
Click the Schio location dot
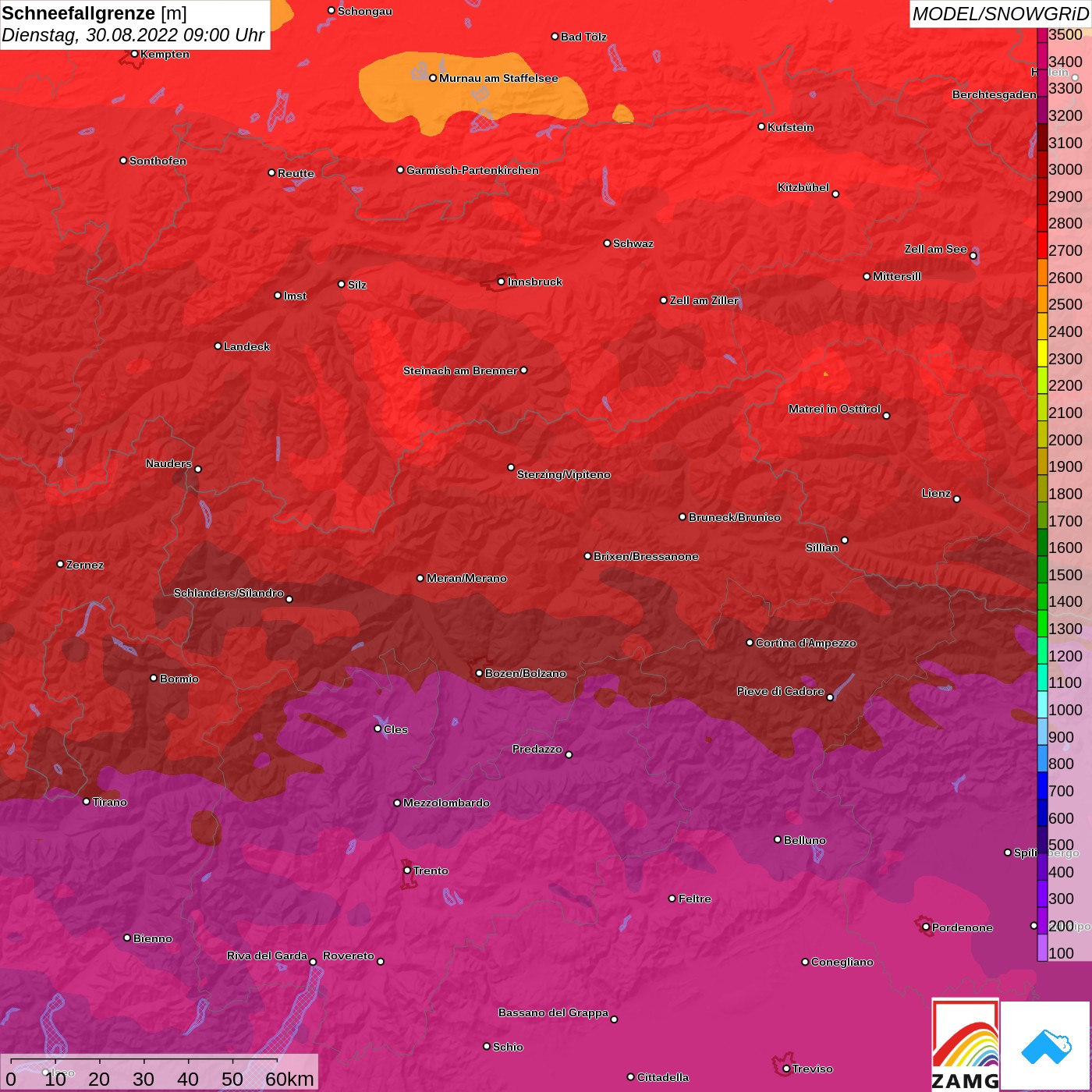487,1047
